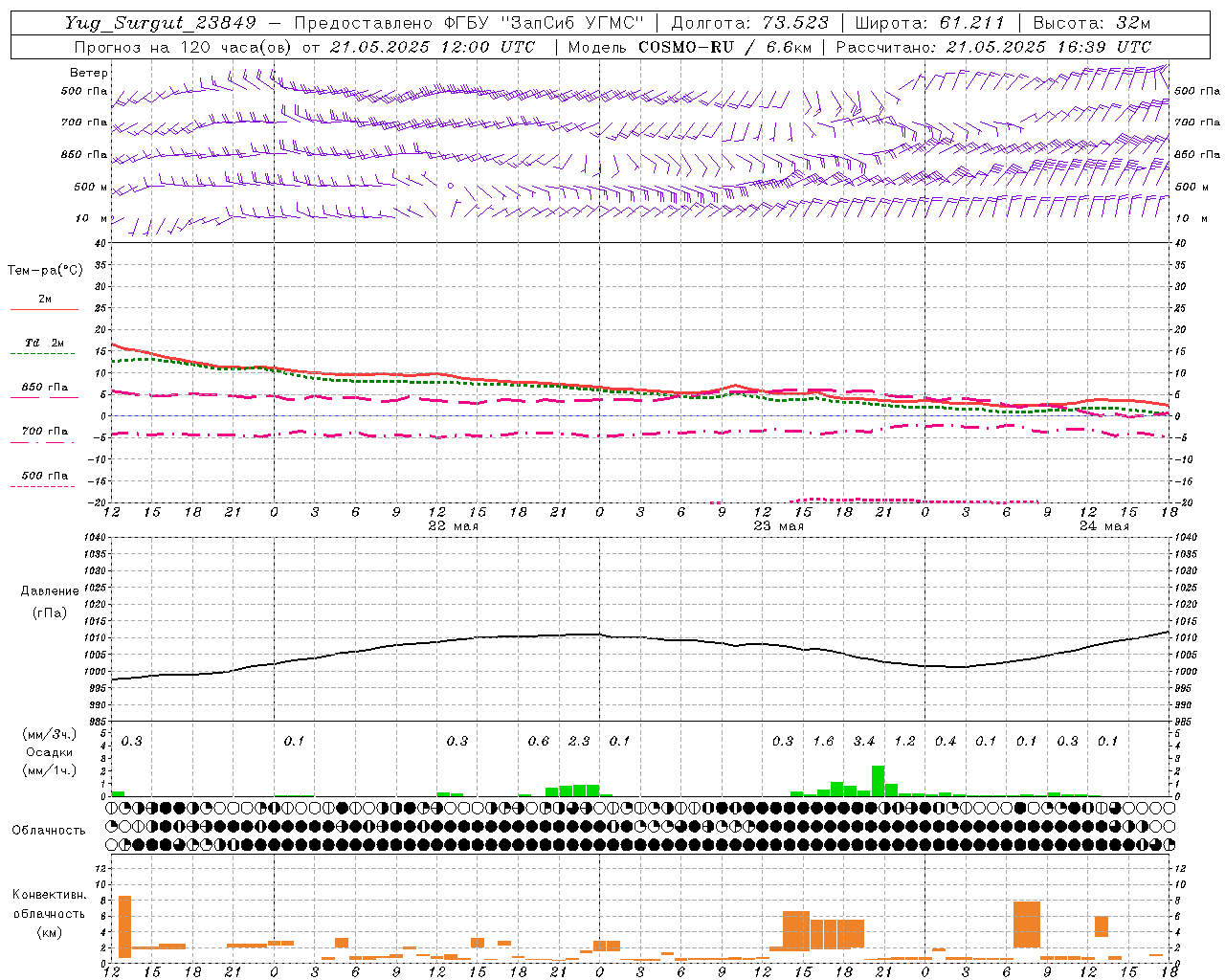Click the 'Широта: 61.211' header value

[929, 23]
